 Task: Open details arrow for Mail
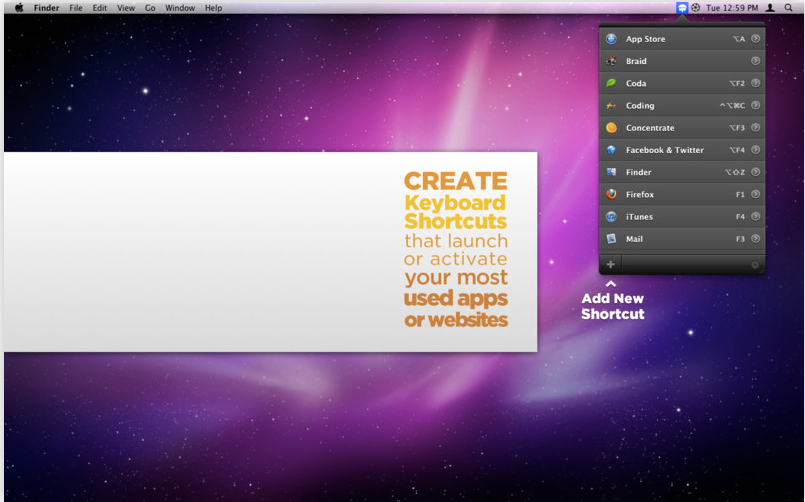click(755, 238)
